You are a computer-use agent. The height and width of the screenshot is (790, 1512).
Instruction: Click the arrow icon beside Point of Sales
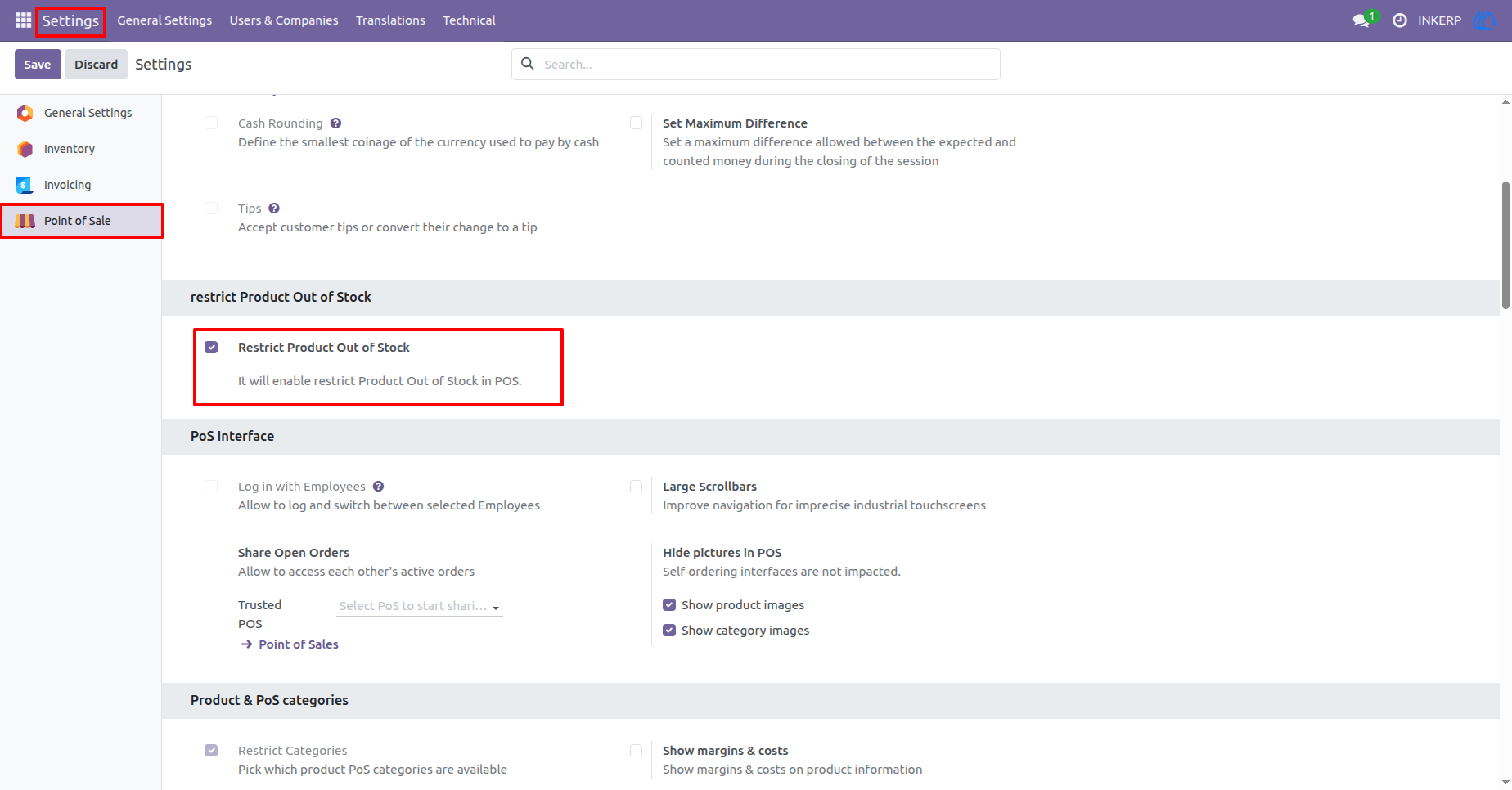click(247, 644)
